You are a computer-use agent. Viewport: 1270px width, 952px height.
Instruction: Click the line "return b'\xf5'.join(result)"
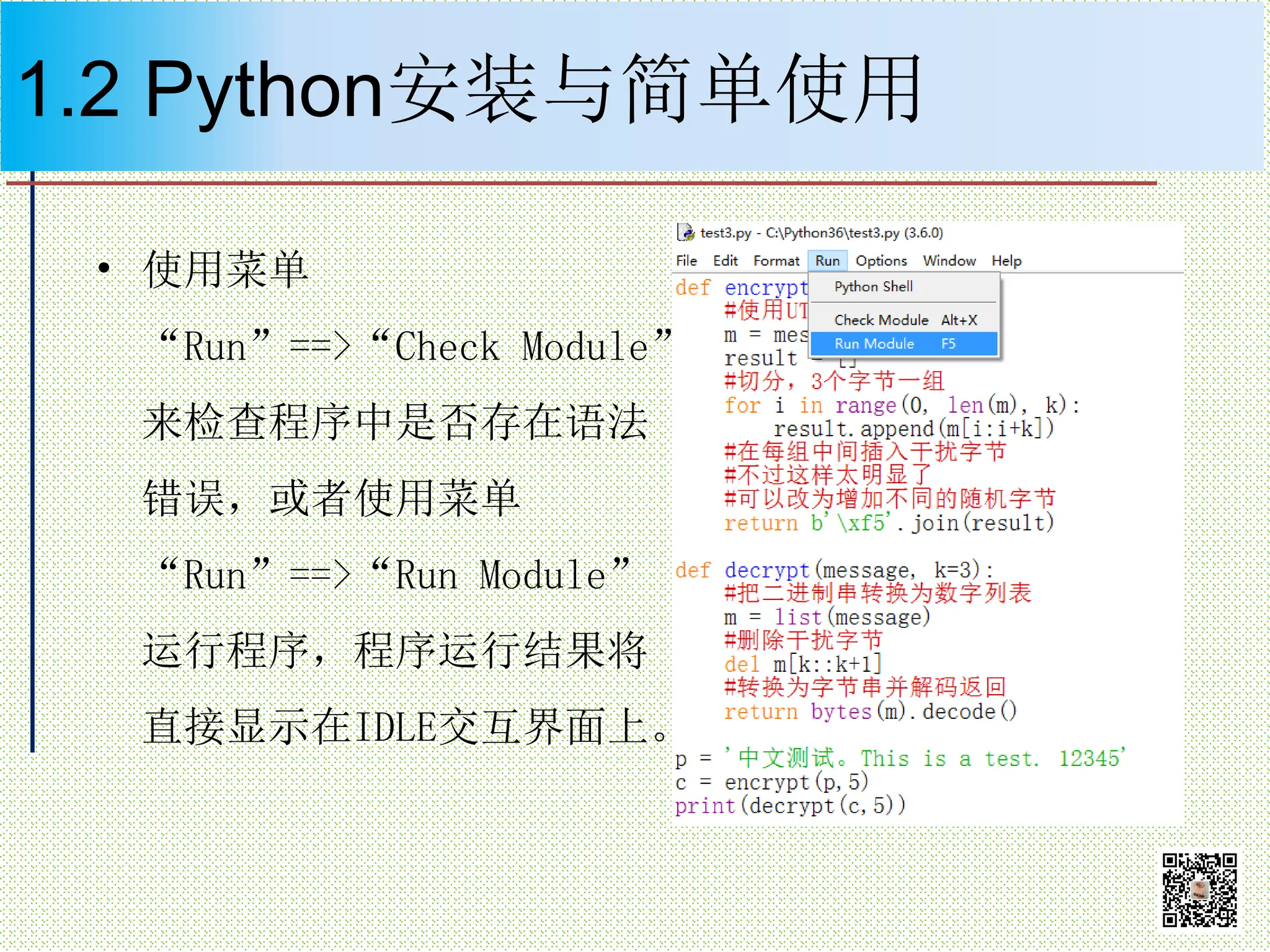(x=889, y=522)
